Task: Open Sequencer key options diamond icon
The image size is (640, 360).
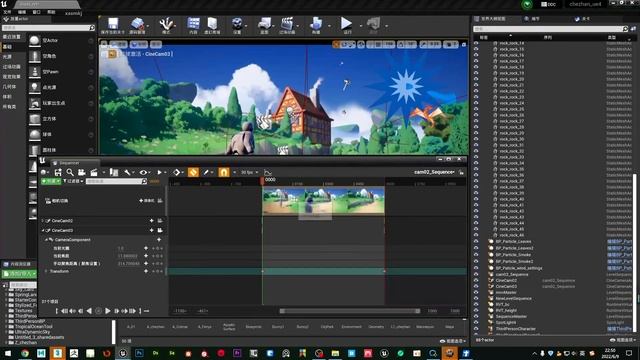Action: tap(176, 172)
